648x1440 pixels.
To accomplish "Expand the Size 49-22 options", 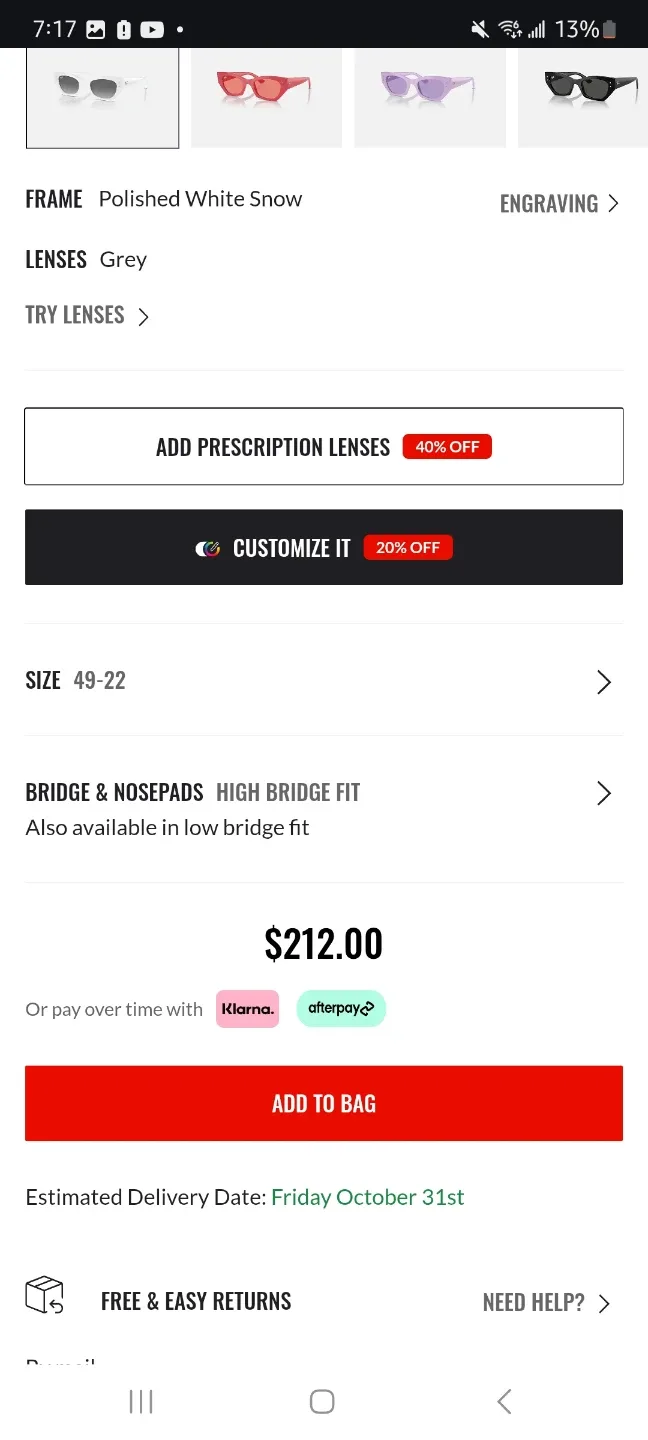I will tap(323, 681).
